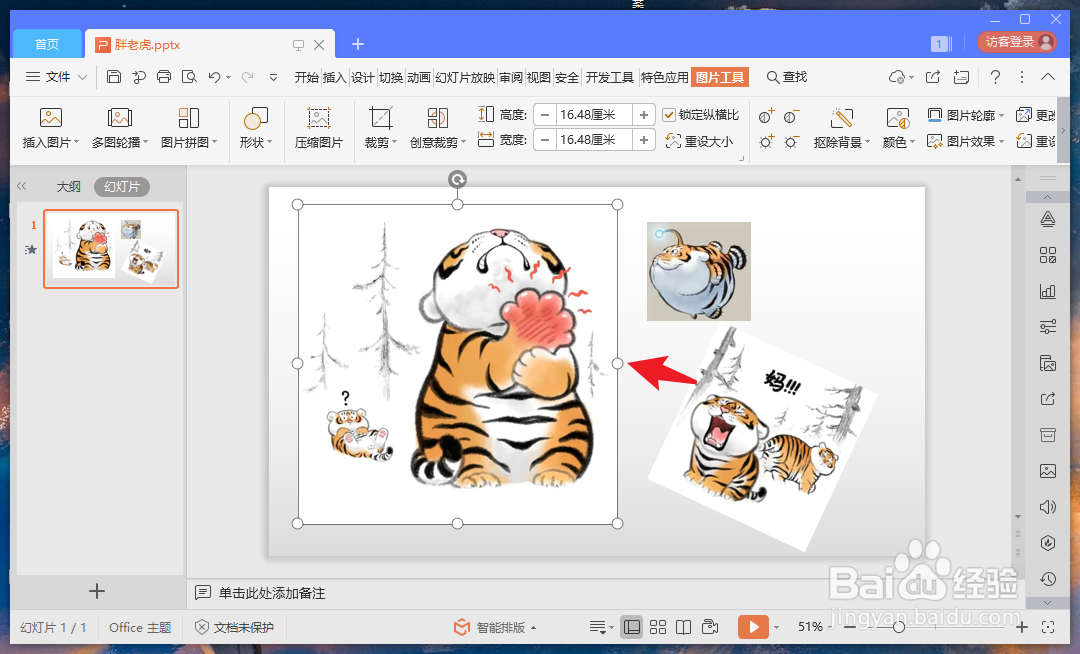The height and width of the screenshot is (654, 1080).
Task: Open the picture icon in right sidebar
Action: click(1048, 471)
